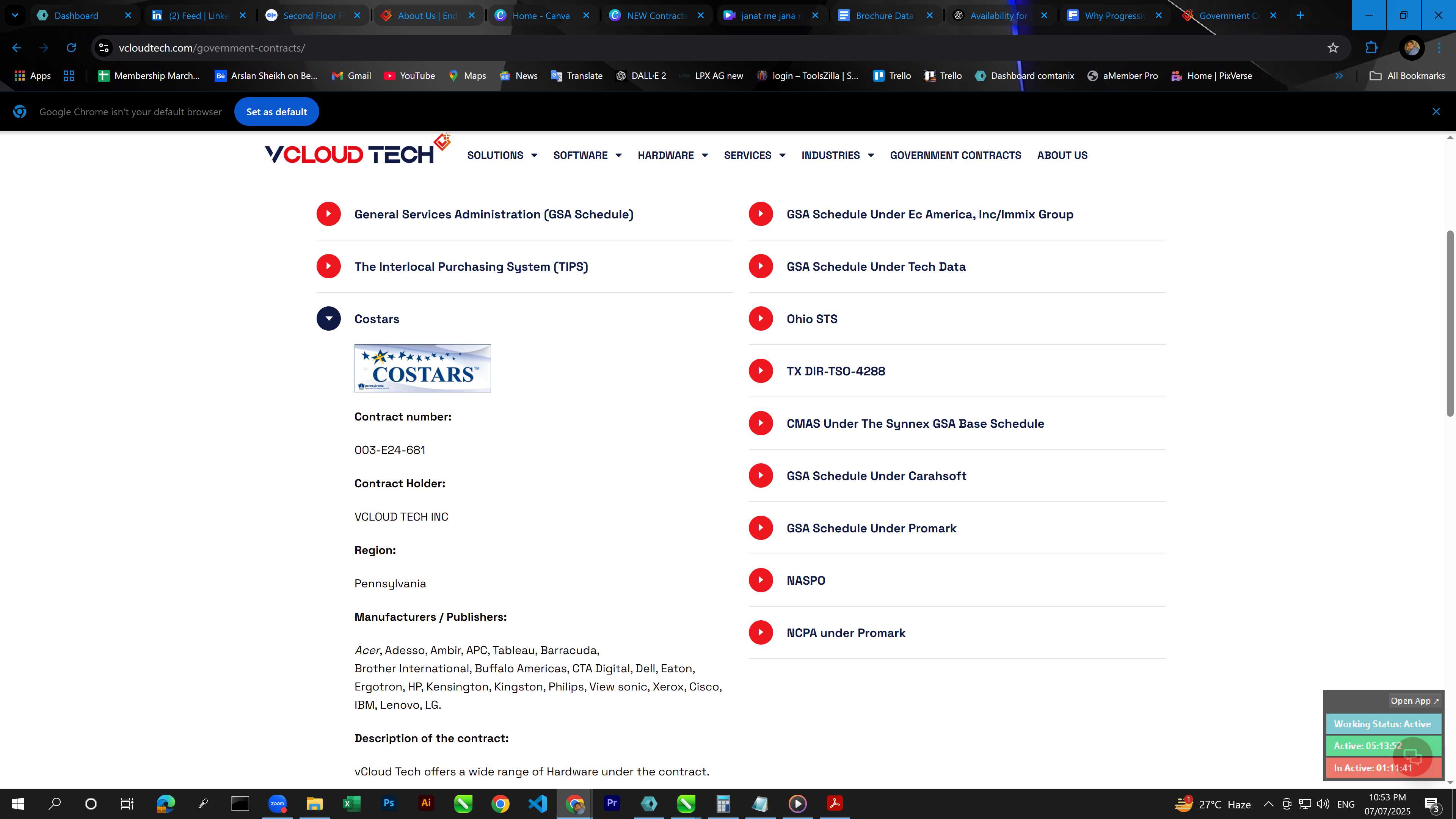Open Excel from the taskbar
The height and width of the screenshot is (819, 1456).
(x=351, y=804)
